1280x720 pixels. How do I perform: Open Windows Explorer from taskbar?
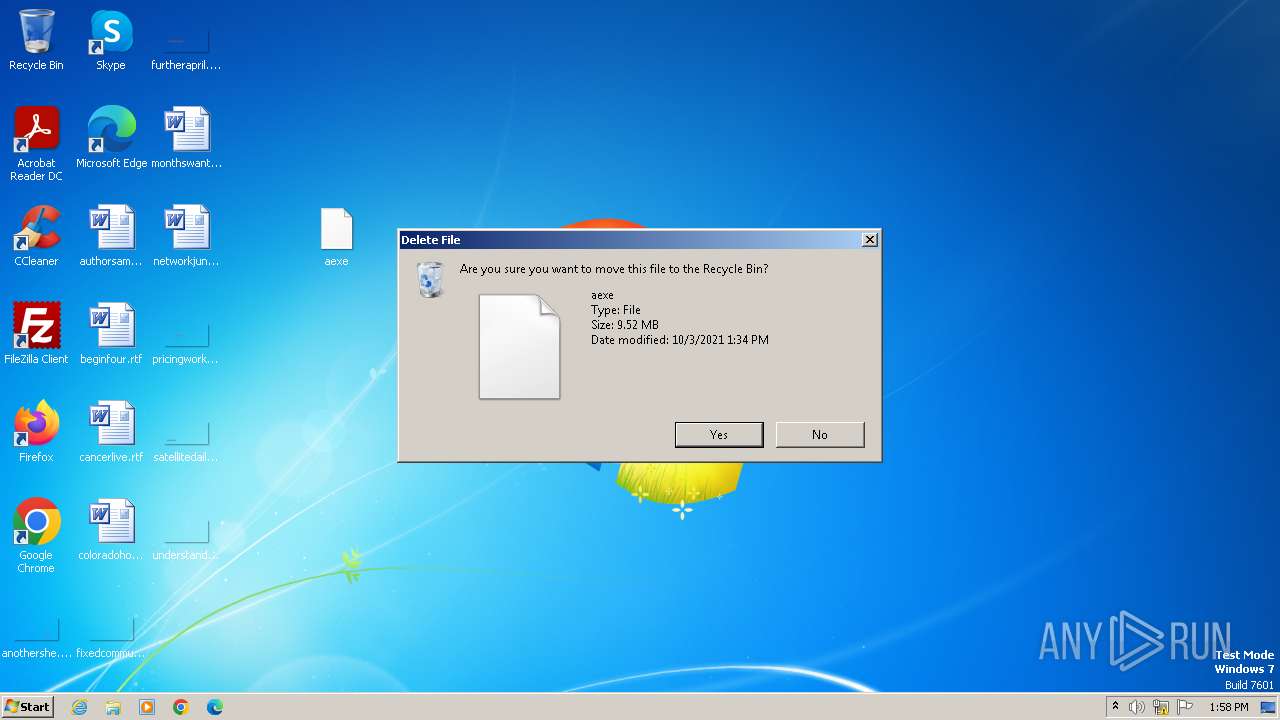[113, 707]
